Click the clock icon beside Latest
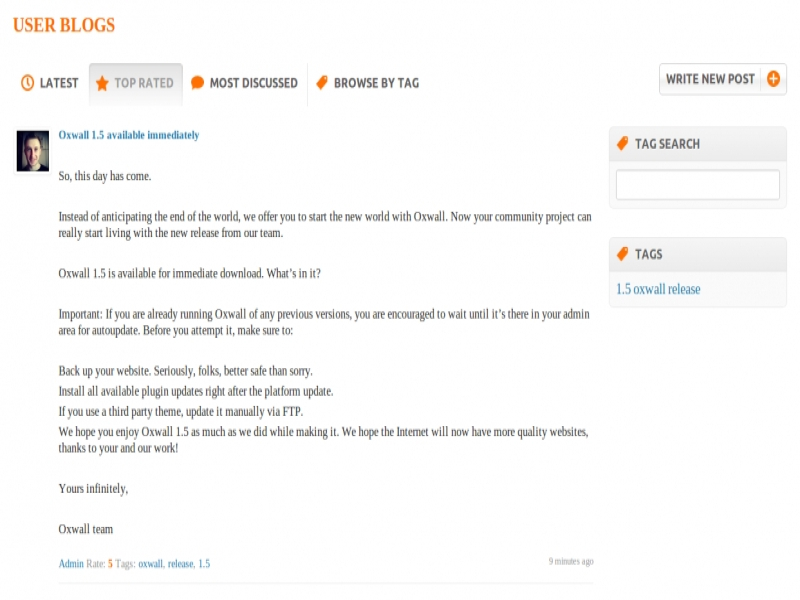Viewport: 800px width, 600px height. click(x=27, y=83)
